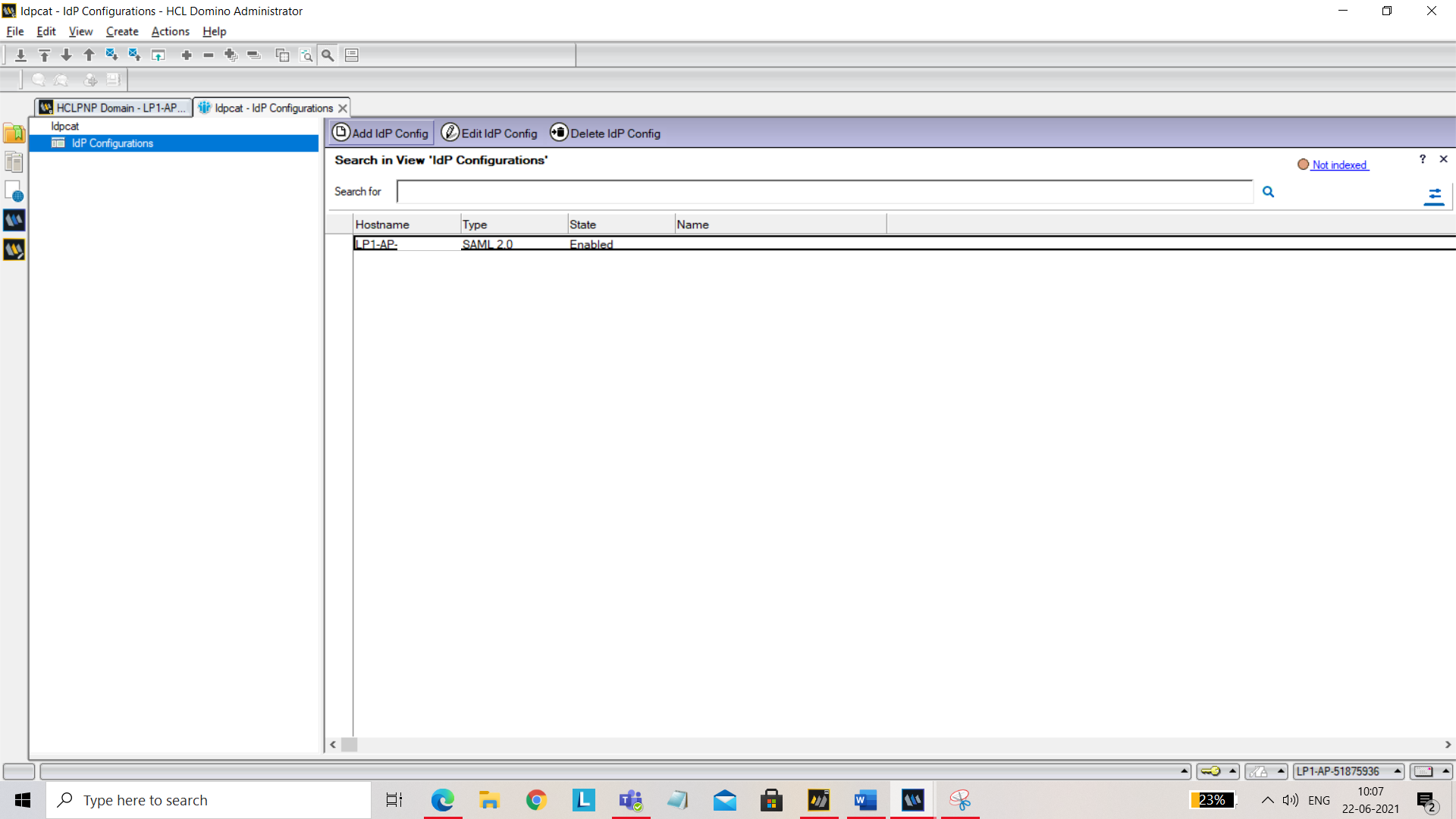Open the View menu
This screenshot has height=819, width=1456.
point(80,31)
